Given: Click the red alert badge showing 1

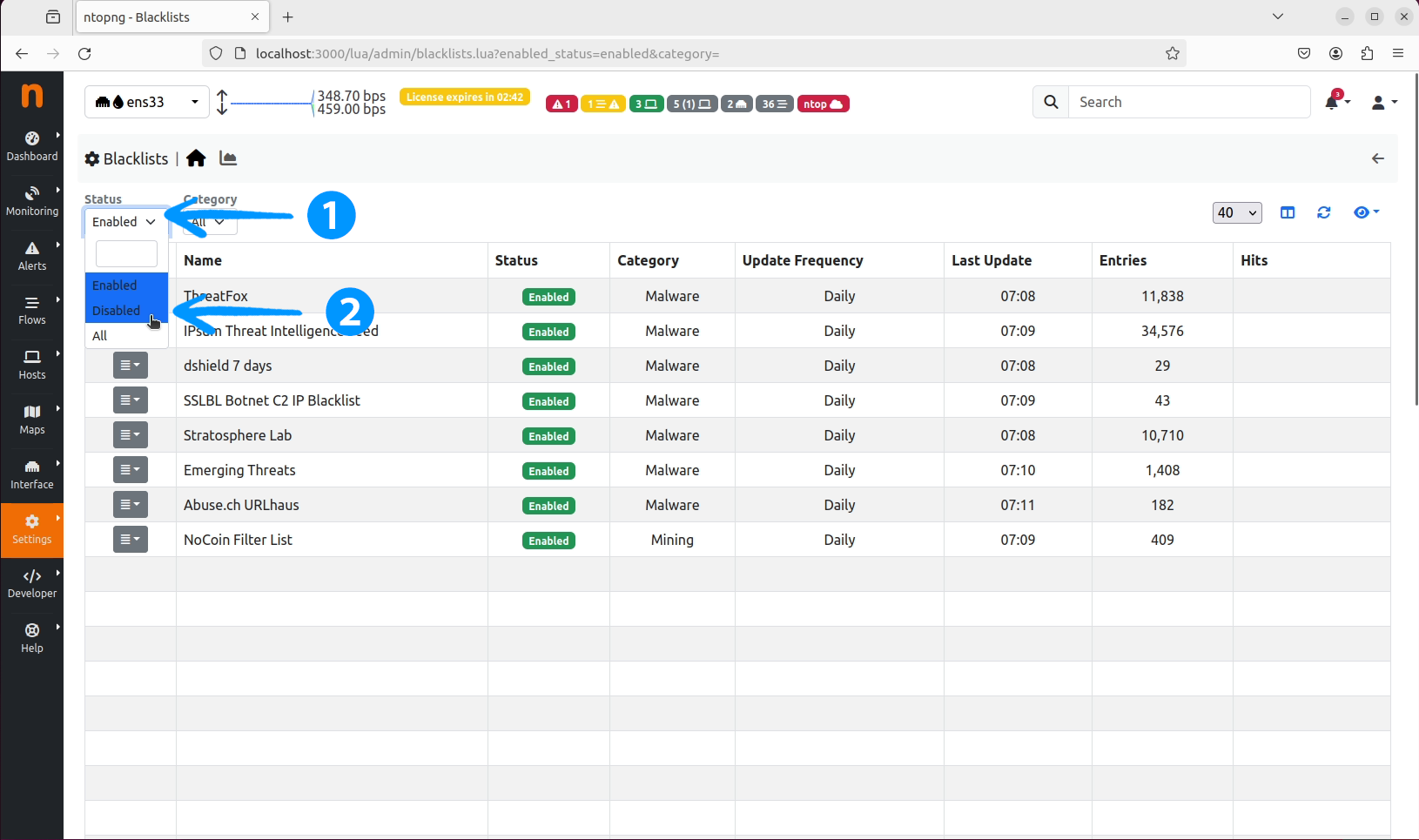Looking at the screenshot, I should pyautogui.click(x=562, y=104).
